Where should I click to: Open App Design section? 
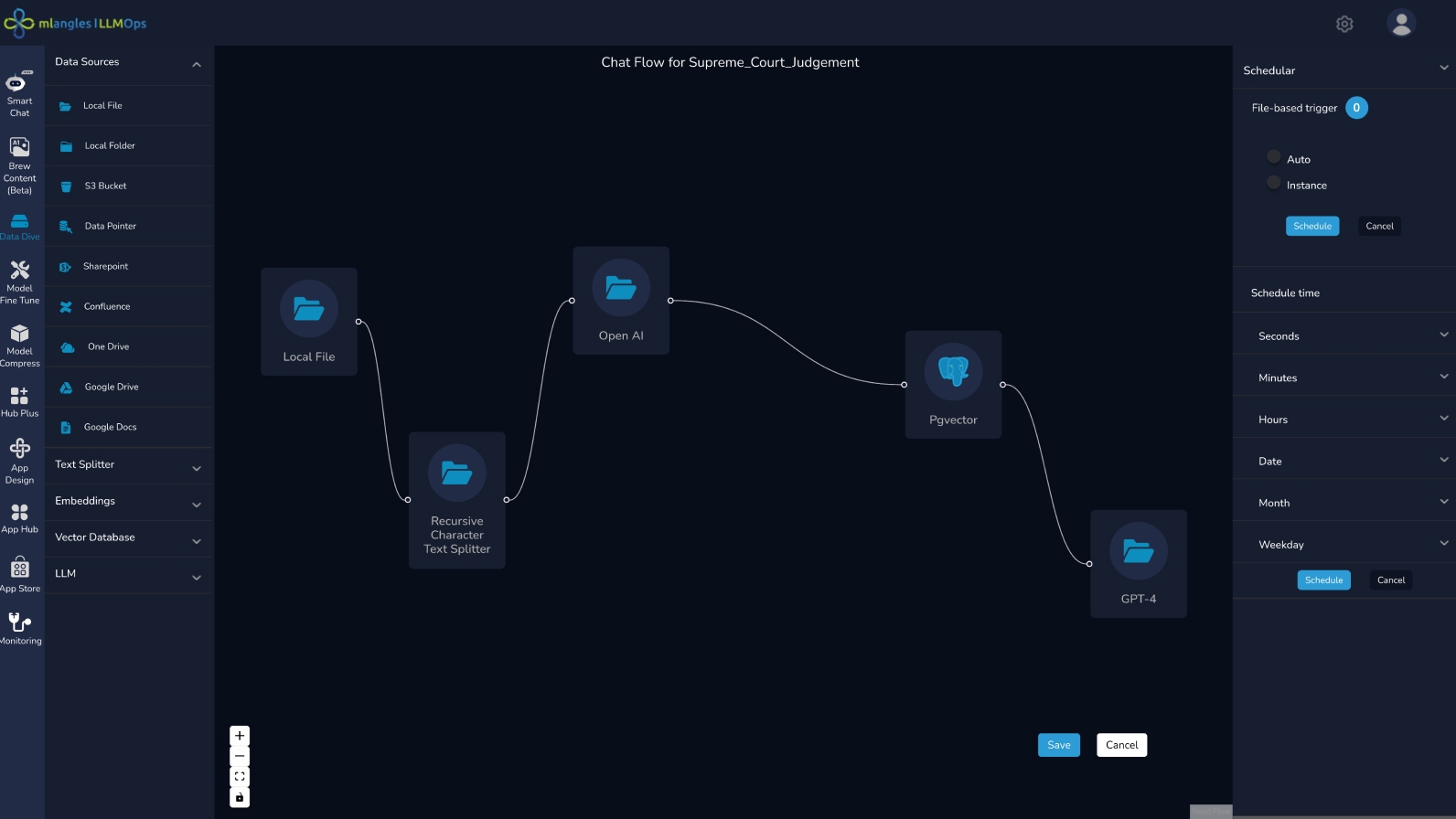click(19, 461)
